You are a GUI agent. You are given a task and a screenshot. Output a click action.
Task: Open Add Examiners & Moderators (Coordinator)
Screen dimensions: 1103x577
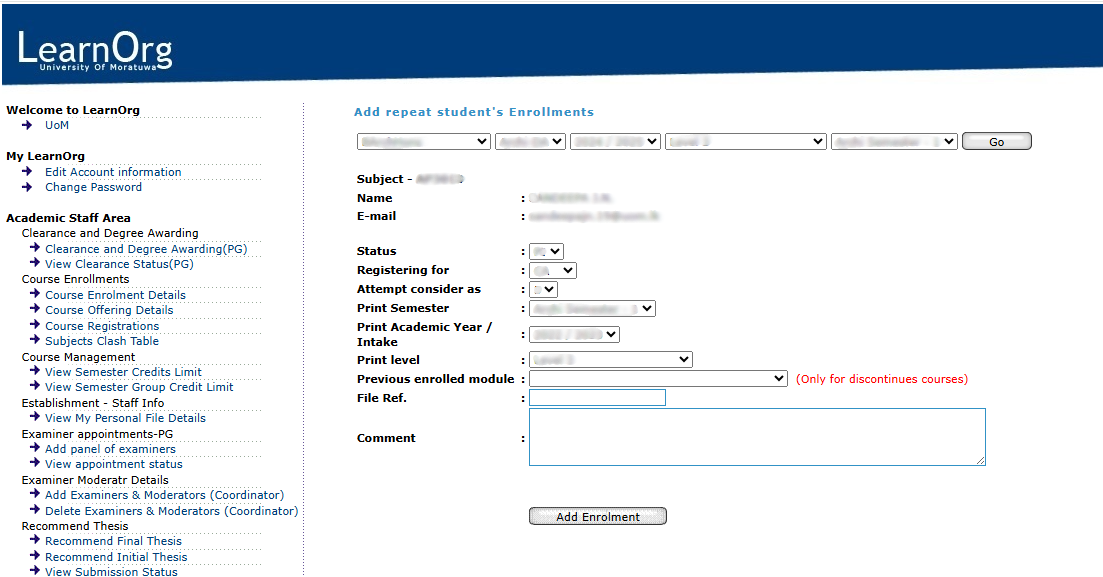click(x=165, y=495)
